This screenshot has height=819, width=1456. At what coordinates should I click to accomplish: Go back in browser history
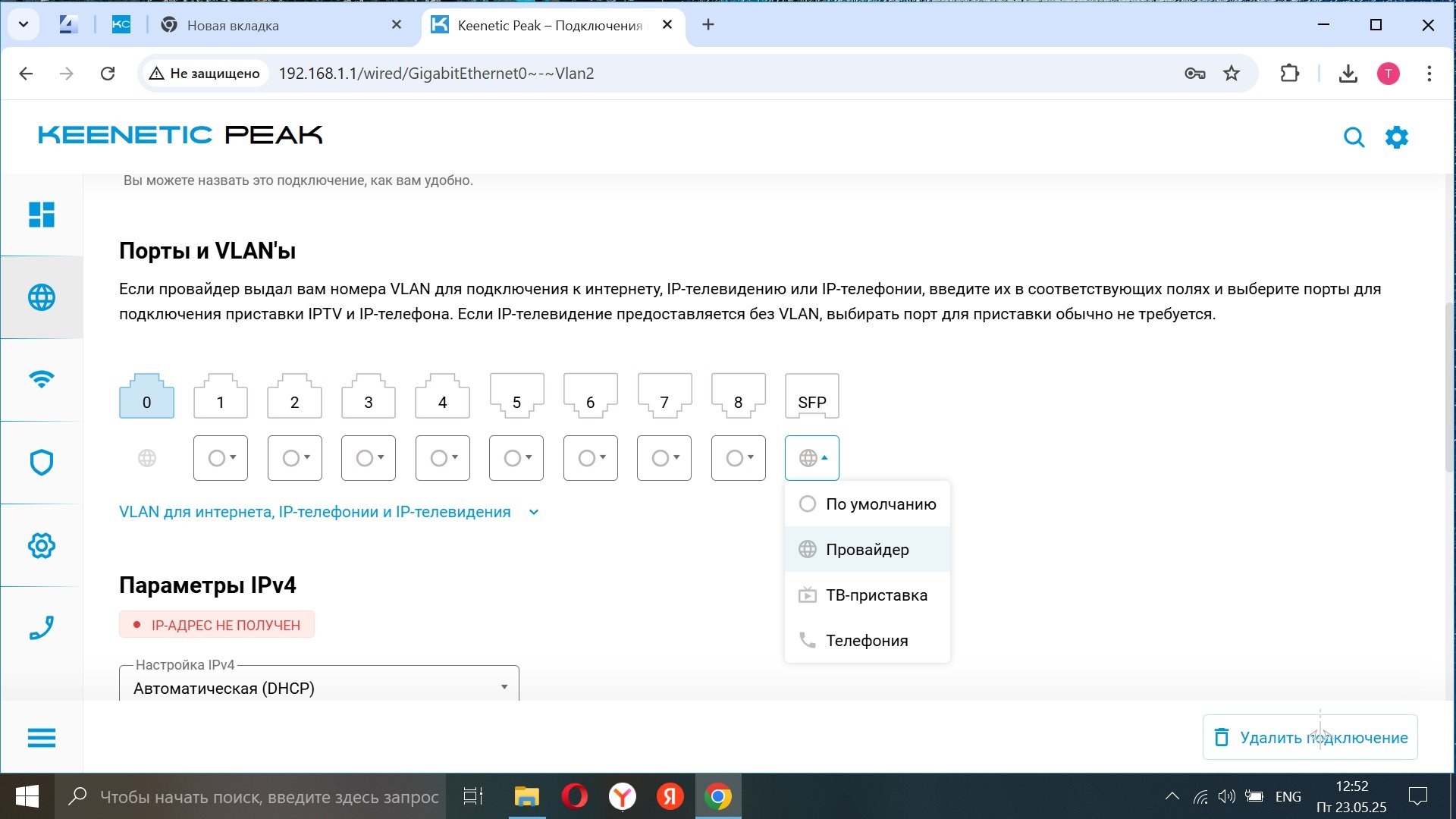[x=26, y=74]
